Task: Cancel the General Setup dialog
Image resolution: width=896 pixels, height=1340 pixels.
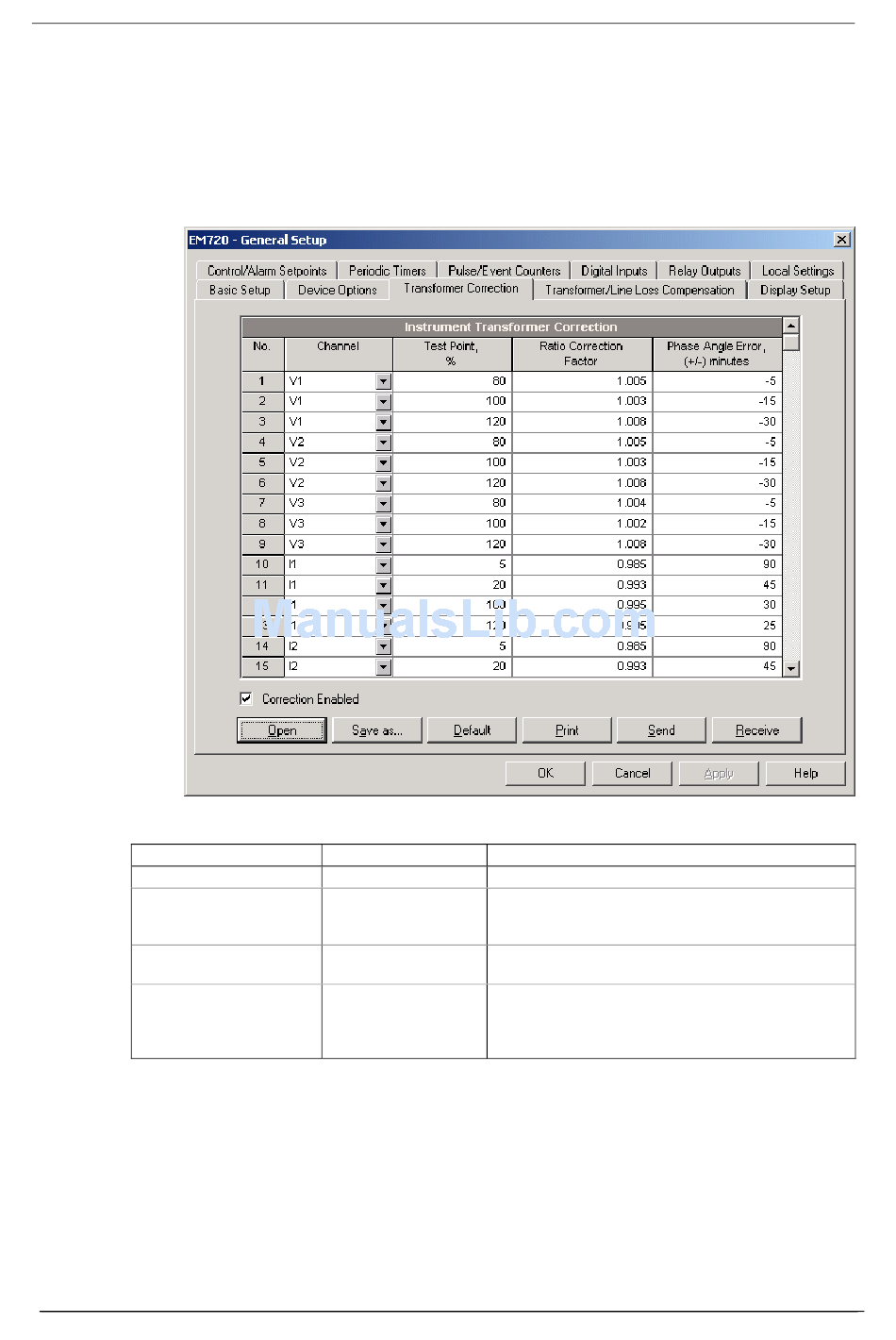Action: click(x=633, y=774)
